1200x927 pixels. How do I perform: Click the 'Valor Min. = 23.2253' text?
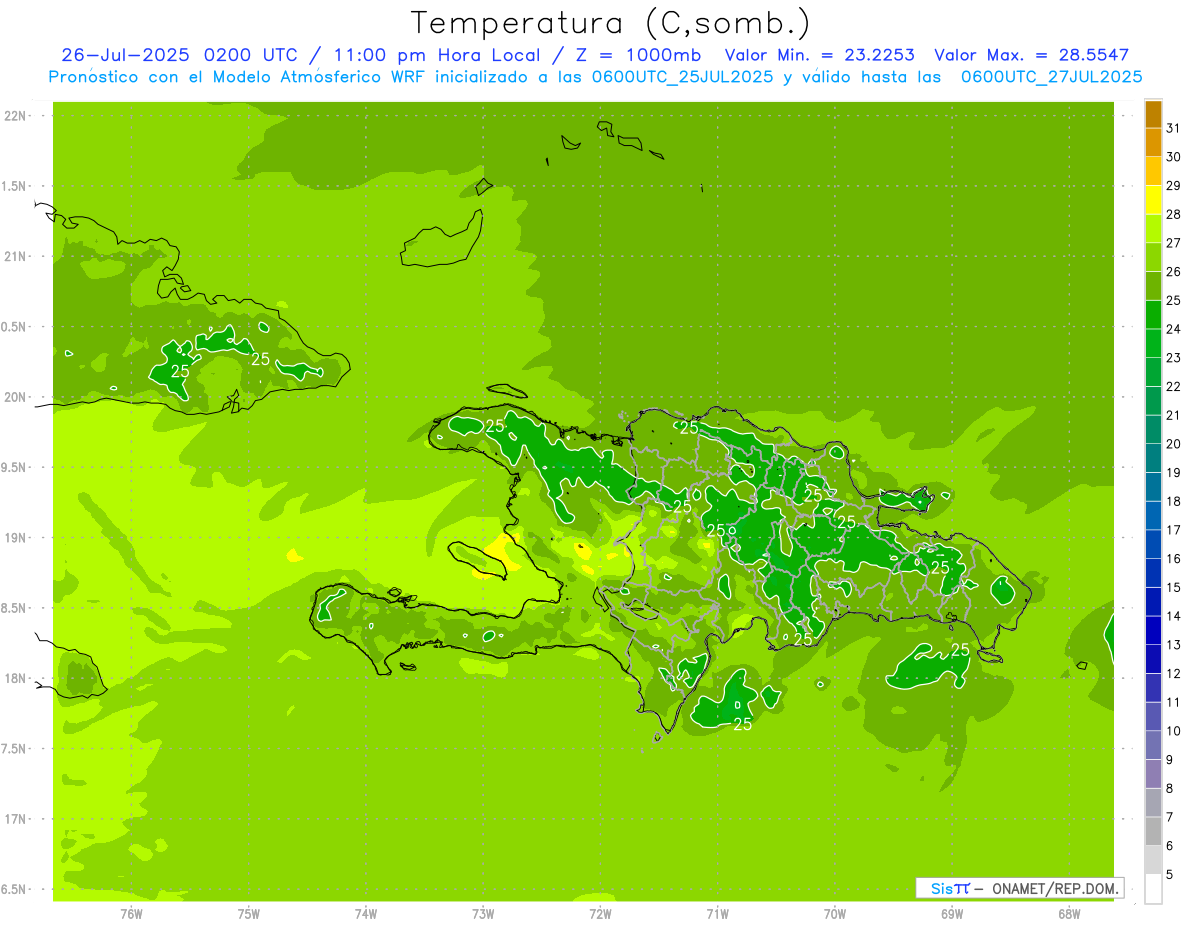tap(819, 55)
